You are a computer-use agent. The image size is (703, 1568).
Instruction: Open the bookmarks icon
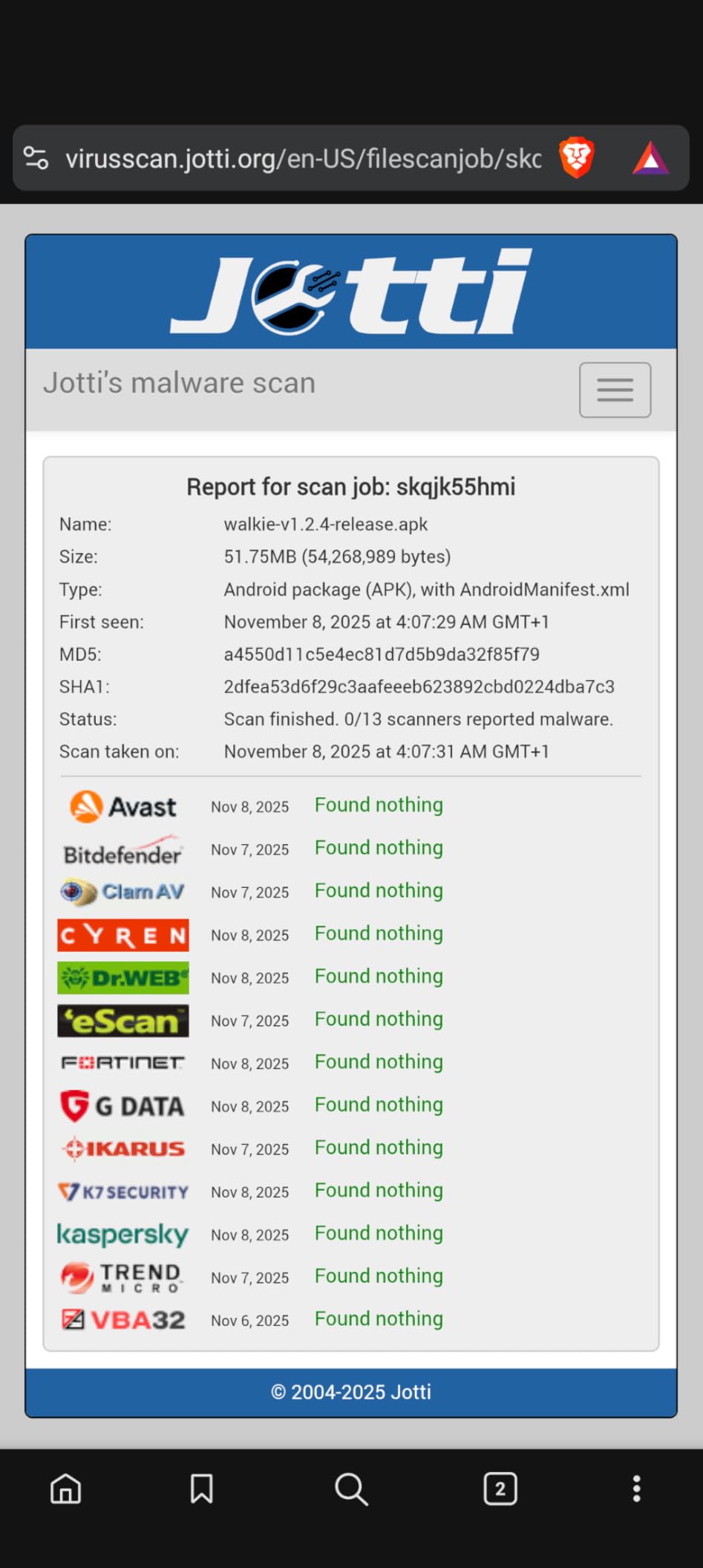click(x=201, y=1488)
